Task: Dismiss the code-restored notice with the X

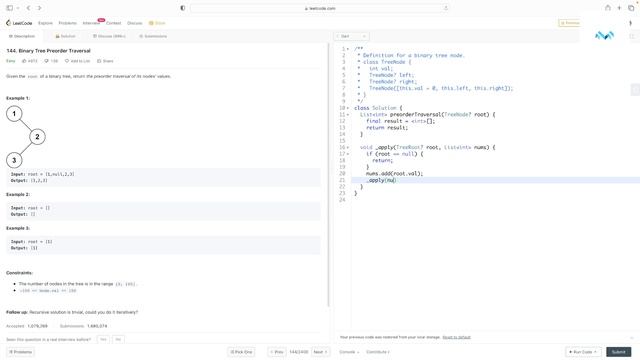Action: [x=632, y=338]
